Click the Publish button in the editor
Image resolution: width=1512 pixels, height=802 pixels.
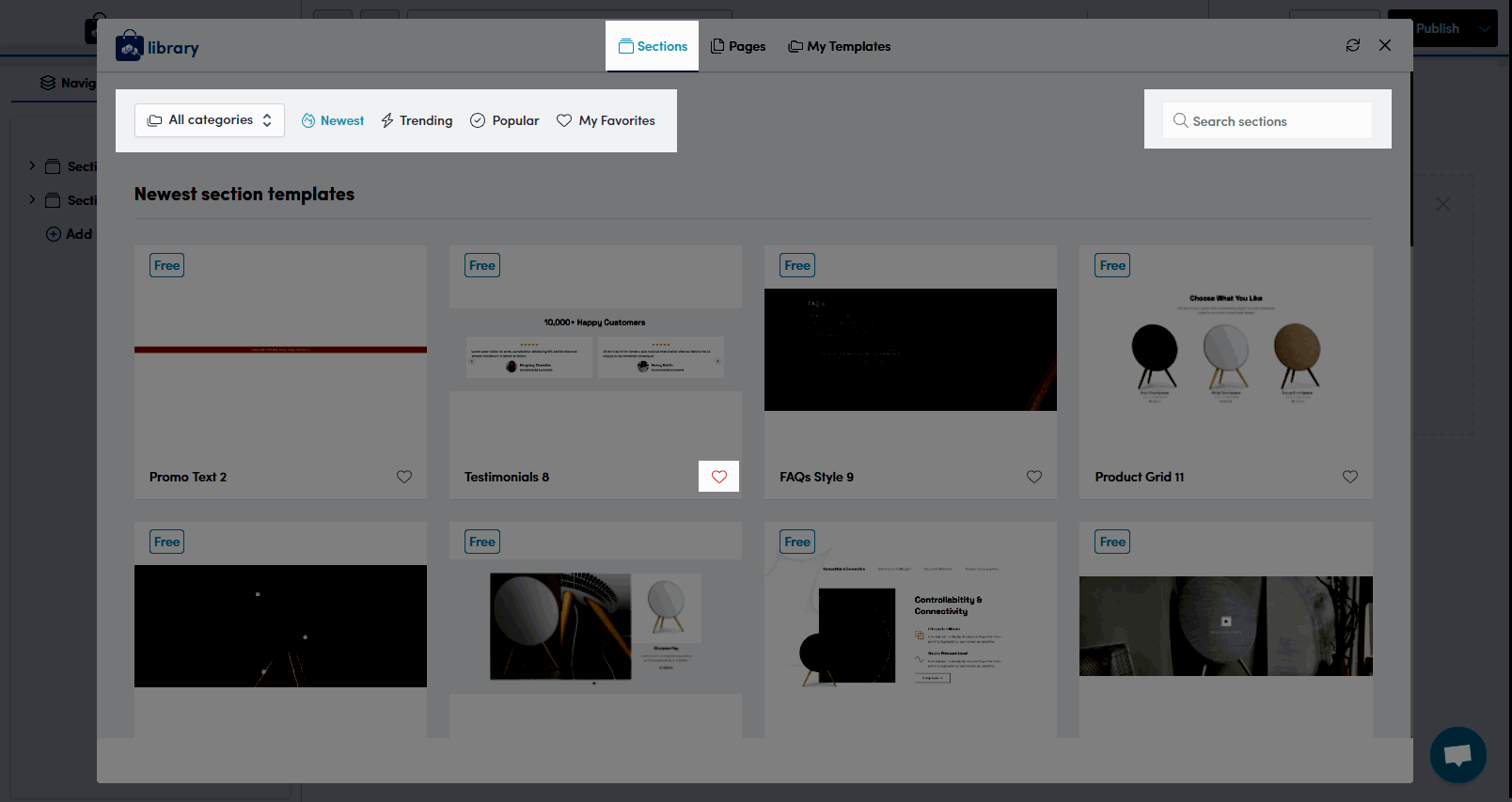pyautogui.click(x=1438, y=28)
